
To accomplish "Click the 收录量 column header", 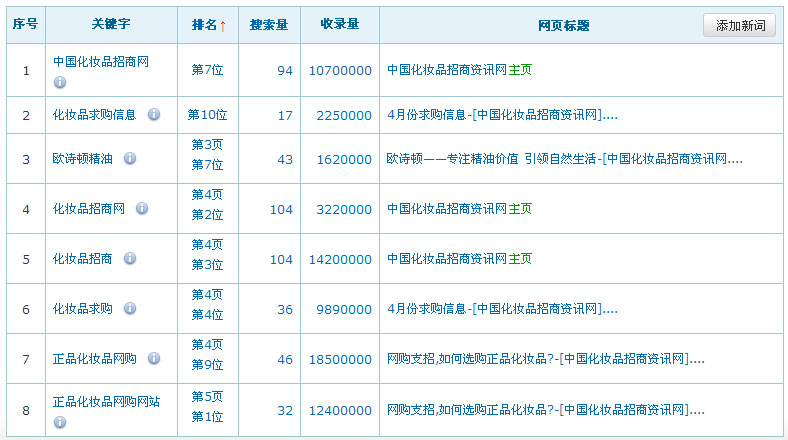I will (x=340, y=25).
